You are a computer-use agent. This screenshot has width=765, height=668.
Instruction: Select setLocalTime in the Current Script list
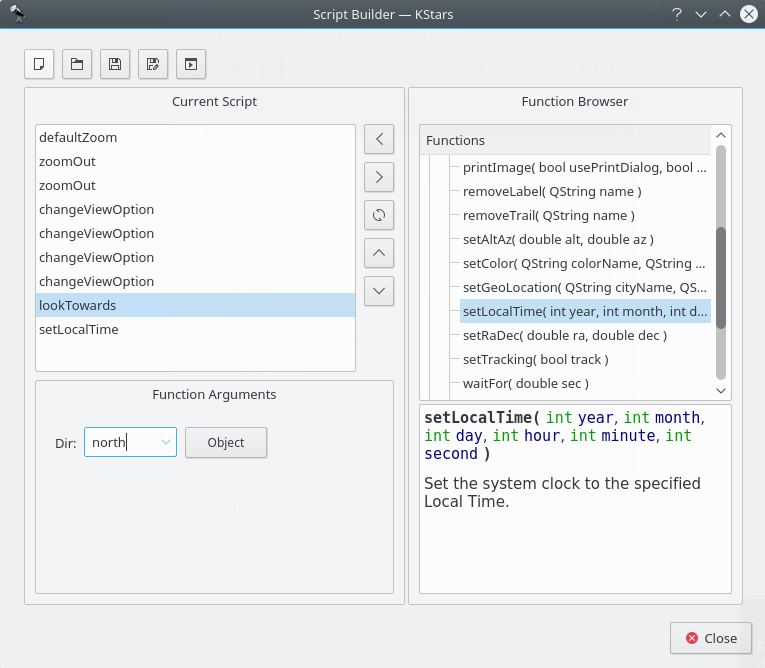(78, 329)
